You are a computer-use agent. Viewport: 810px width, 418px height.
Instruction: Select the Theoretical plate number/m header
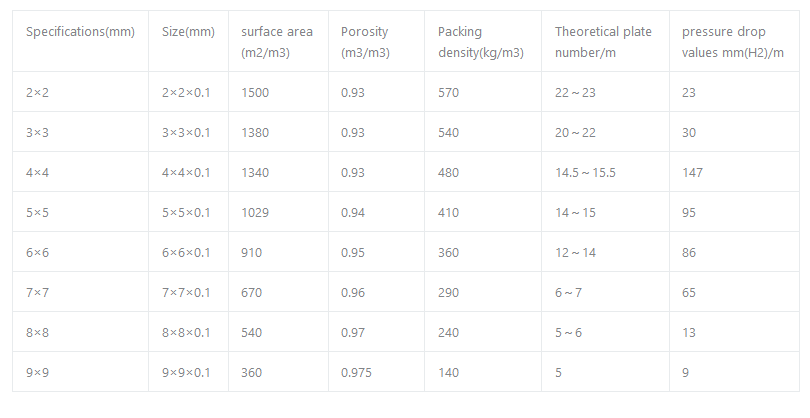[x=603, y=42]
